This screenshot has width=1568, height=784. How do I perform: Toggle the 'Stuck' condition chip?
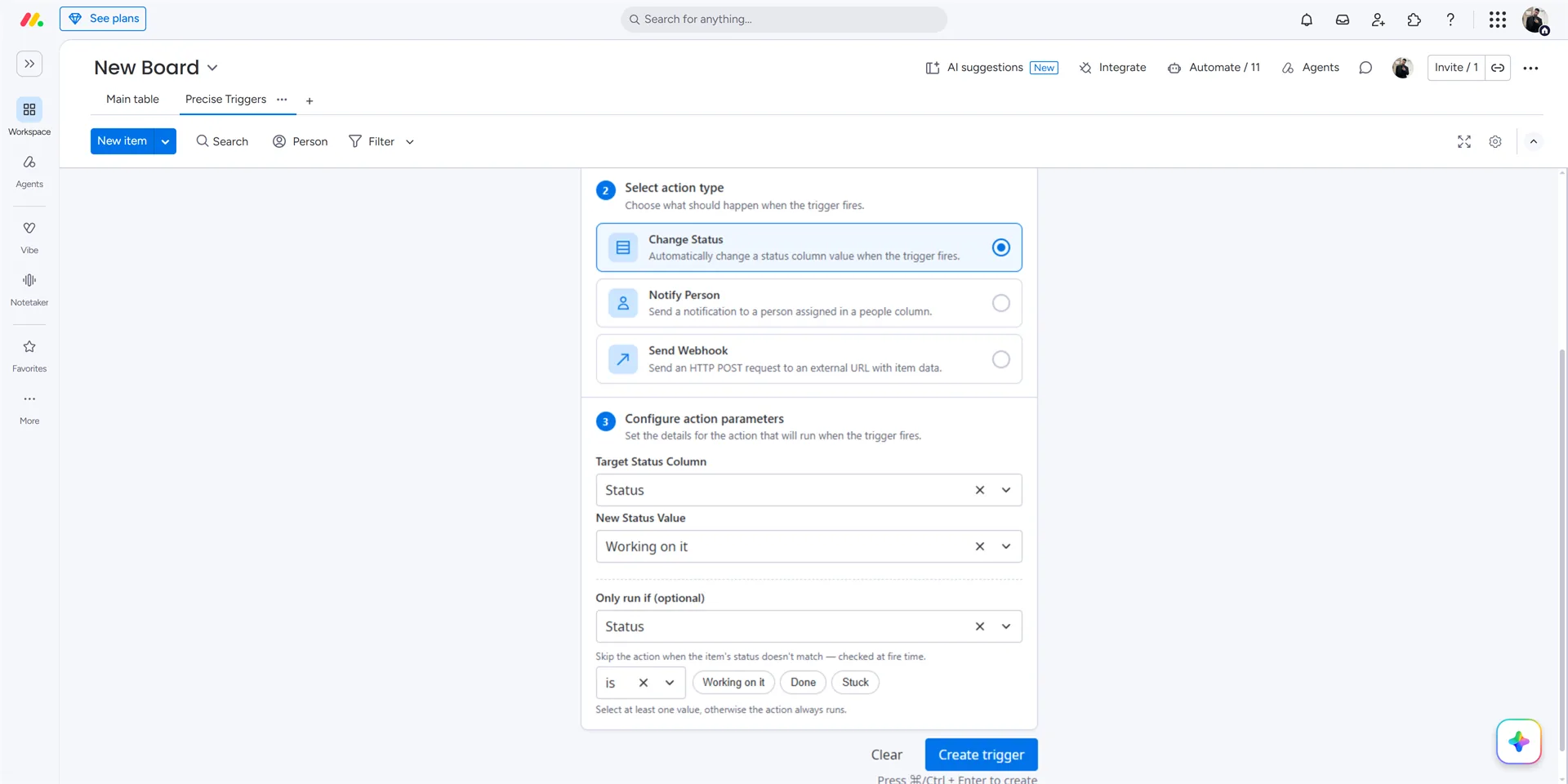tap(855, 683)
